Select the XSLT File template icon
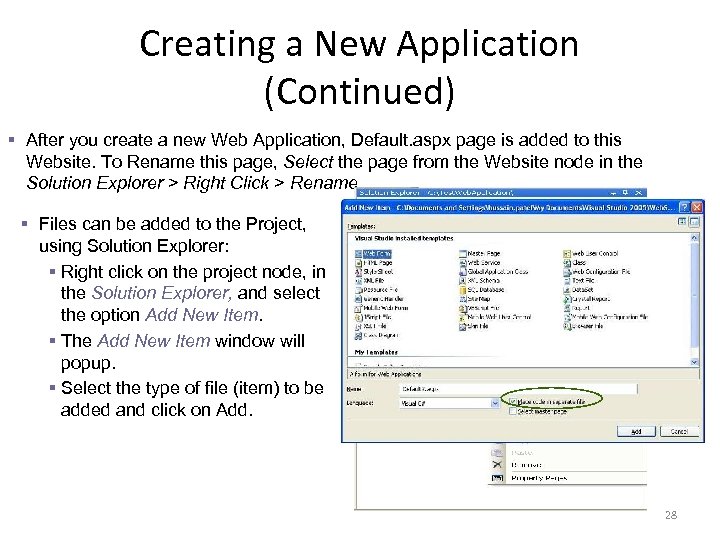The height and width of the screenshot is (540, 720). [359, 326]
